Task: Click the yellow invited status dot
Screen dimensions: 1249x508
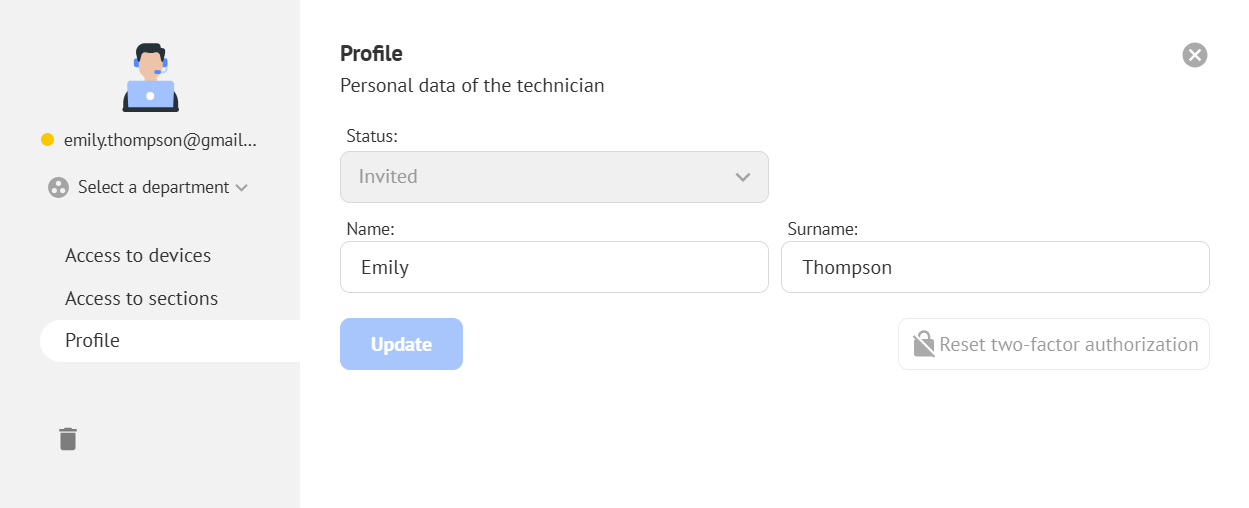Action: pos(47,140)
